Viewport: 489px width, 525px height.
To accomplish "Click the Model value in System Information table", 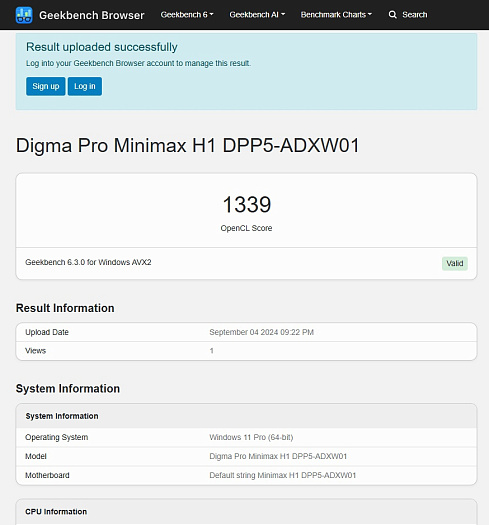I will pos(278,456).
